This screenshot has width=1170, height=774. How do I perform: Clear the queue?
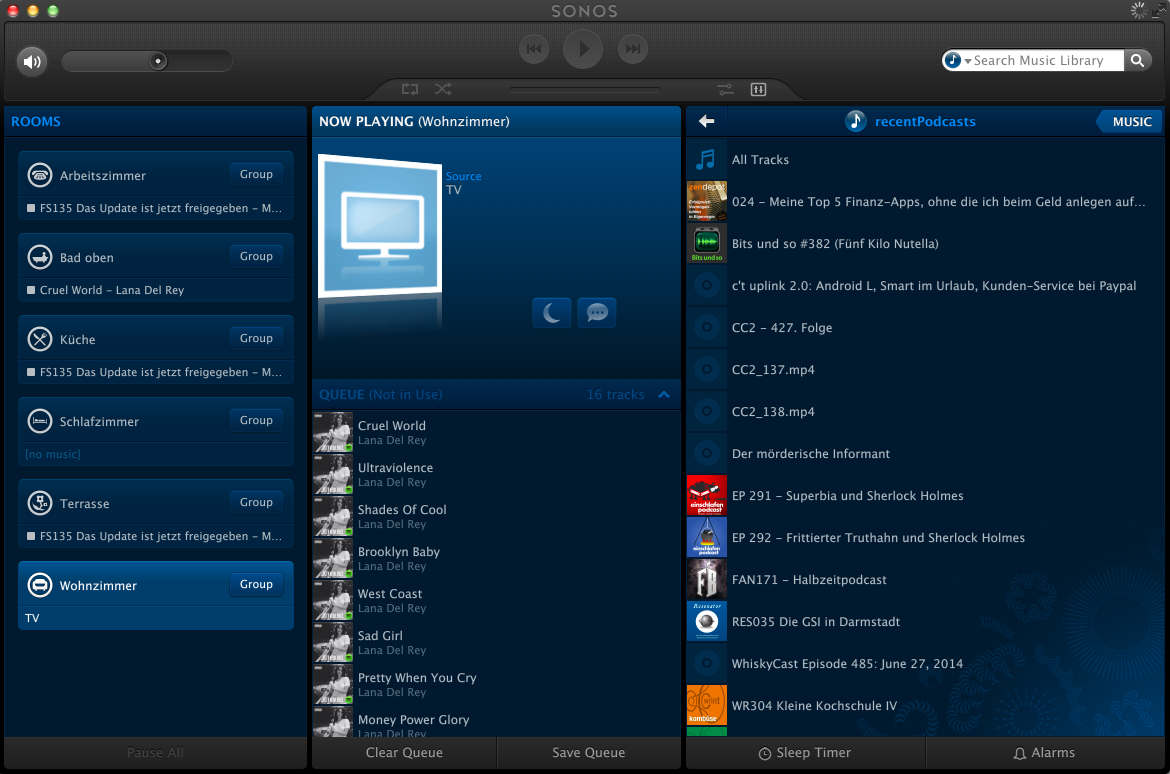pos(404,752)
